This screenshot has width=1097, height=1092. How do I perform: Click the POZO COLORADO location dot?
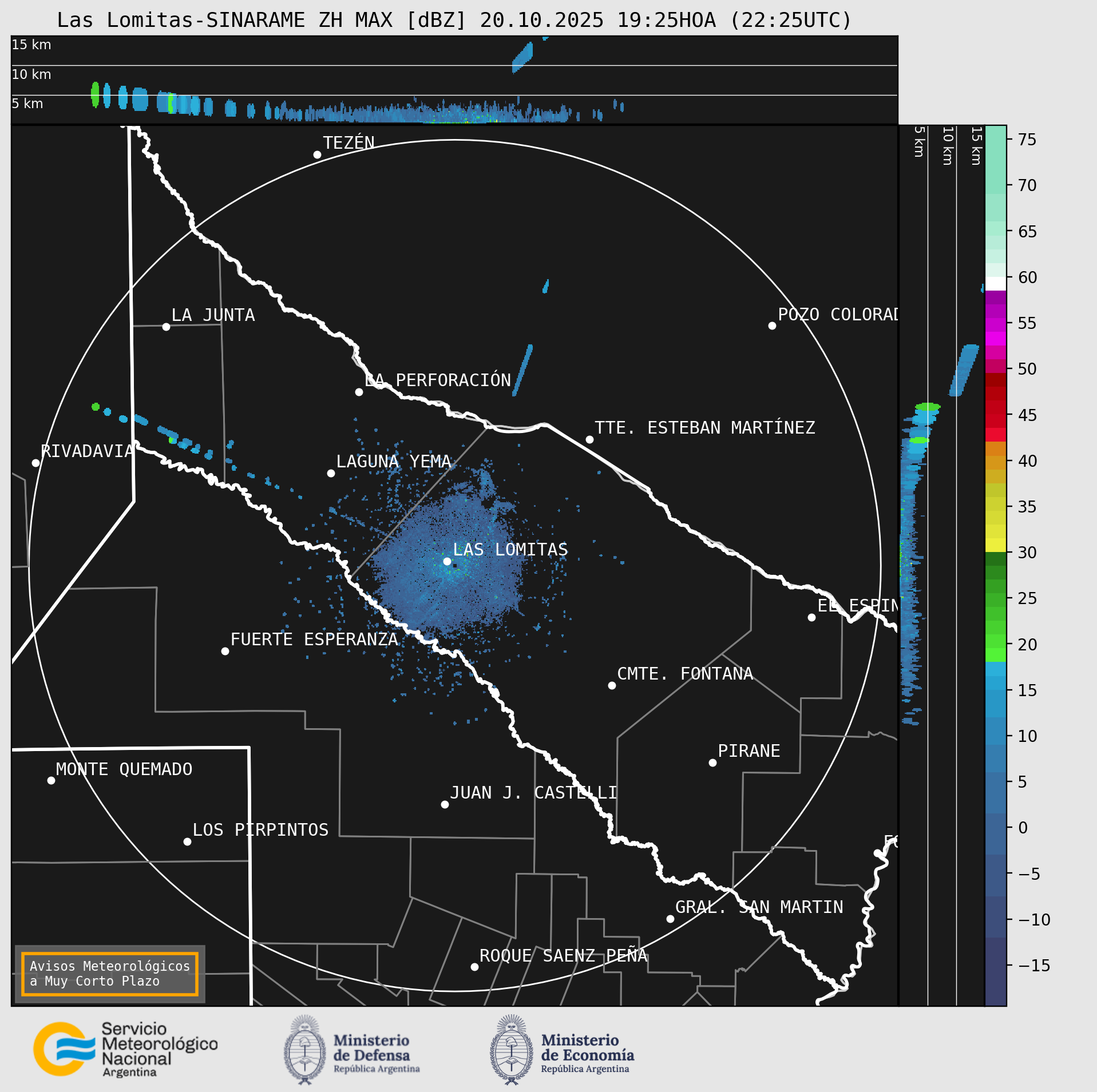[x=772, y=325]
